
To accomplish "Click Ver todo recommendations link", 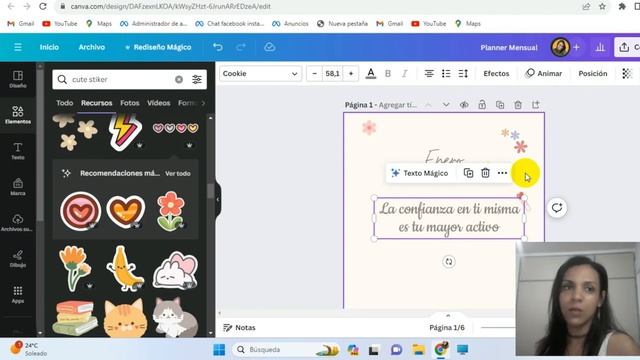I will click(x=178, y=173).
